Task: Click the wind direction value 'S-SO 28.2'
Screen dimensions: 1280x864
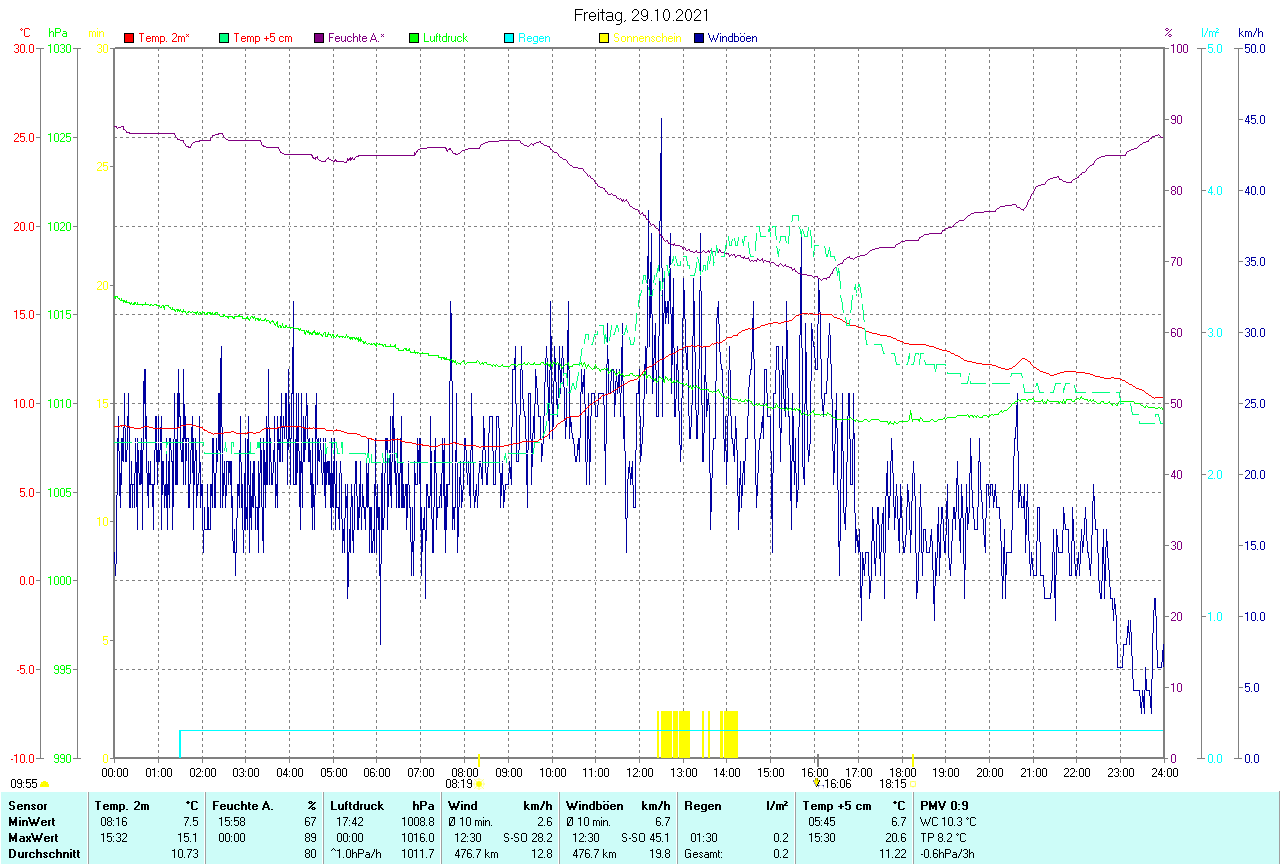Action: [x=528, y=838]
